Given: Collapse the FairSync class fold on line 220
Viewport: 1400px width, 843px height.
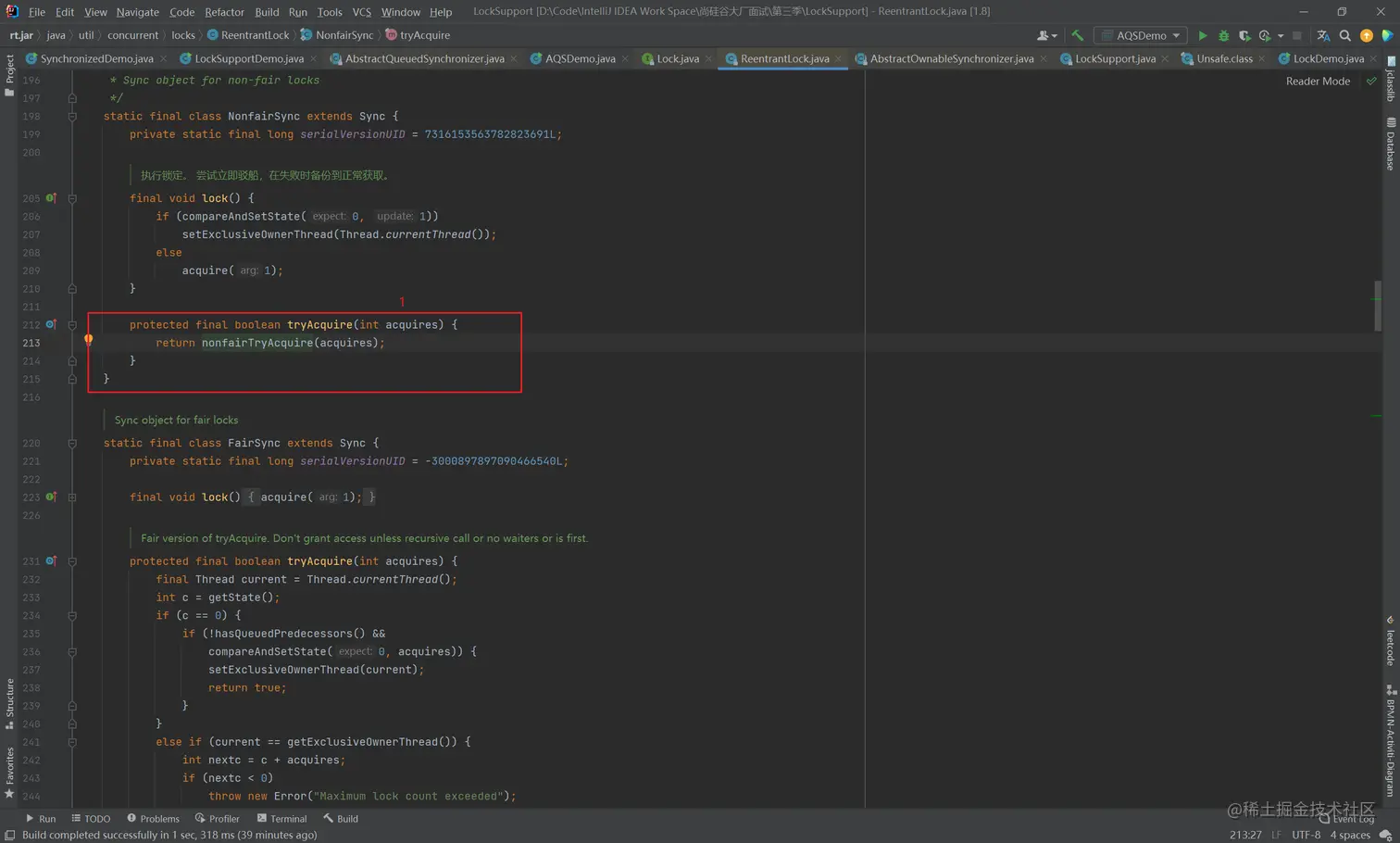Looking at the screenshot, I should [x=72, y=444].
